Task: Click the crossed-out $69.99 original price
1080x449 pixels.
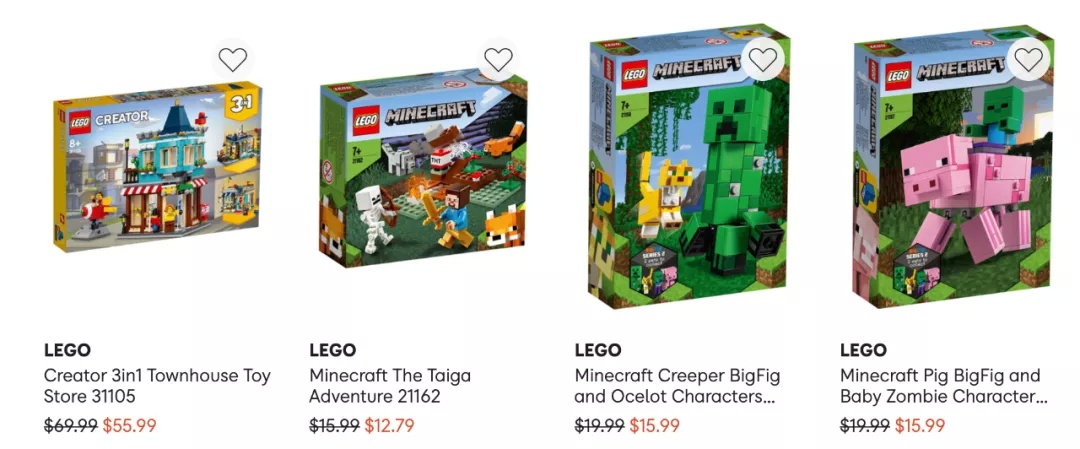Action: [71, 426]
